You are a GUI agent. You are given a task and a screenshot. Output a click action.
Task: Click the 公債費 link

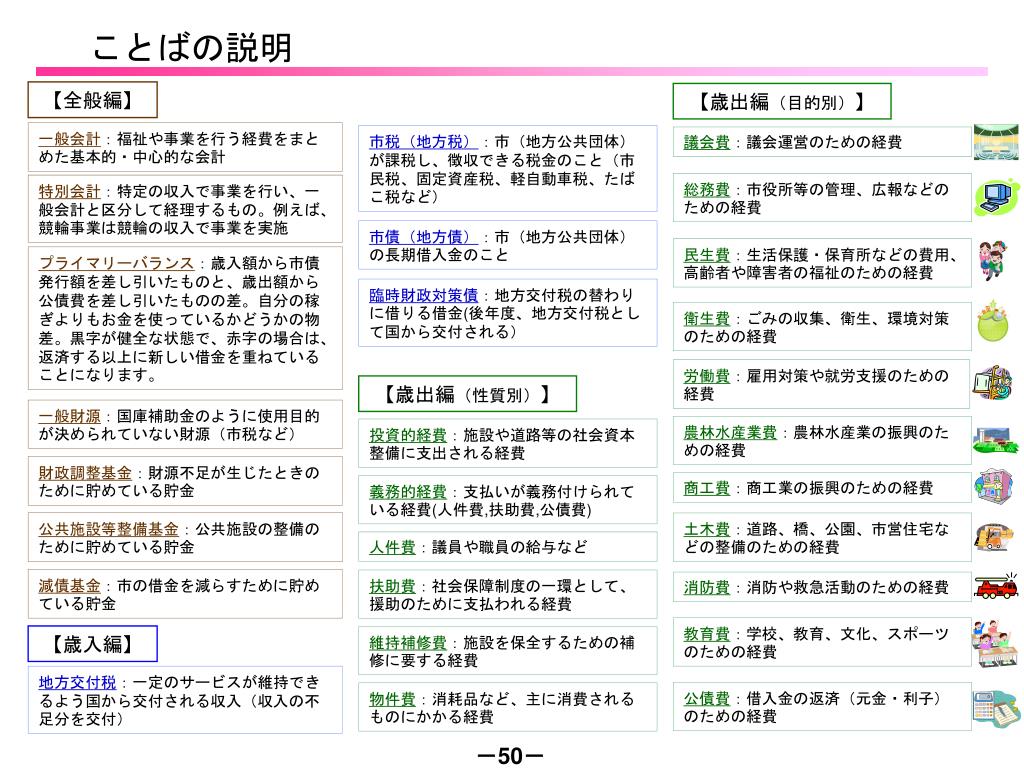click(x=707, y=699)
